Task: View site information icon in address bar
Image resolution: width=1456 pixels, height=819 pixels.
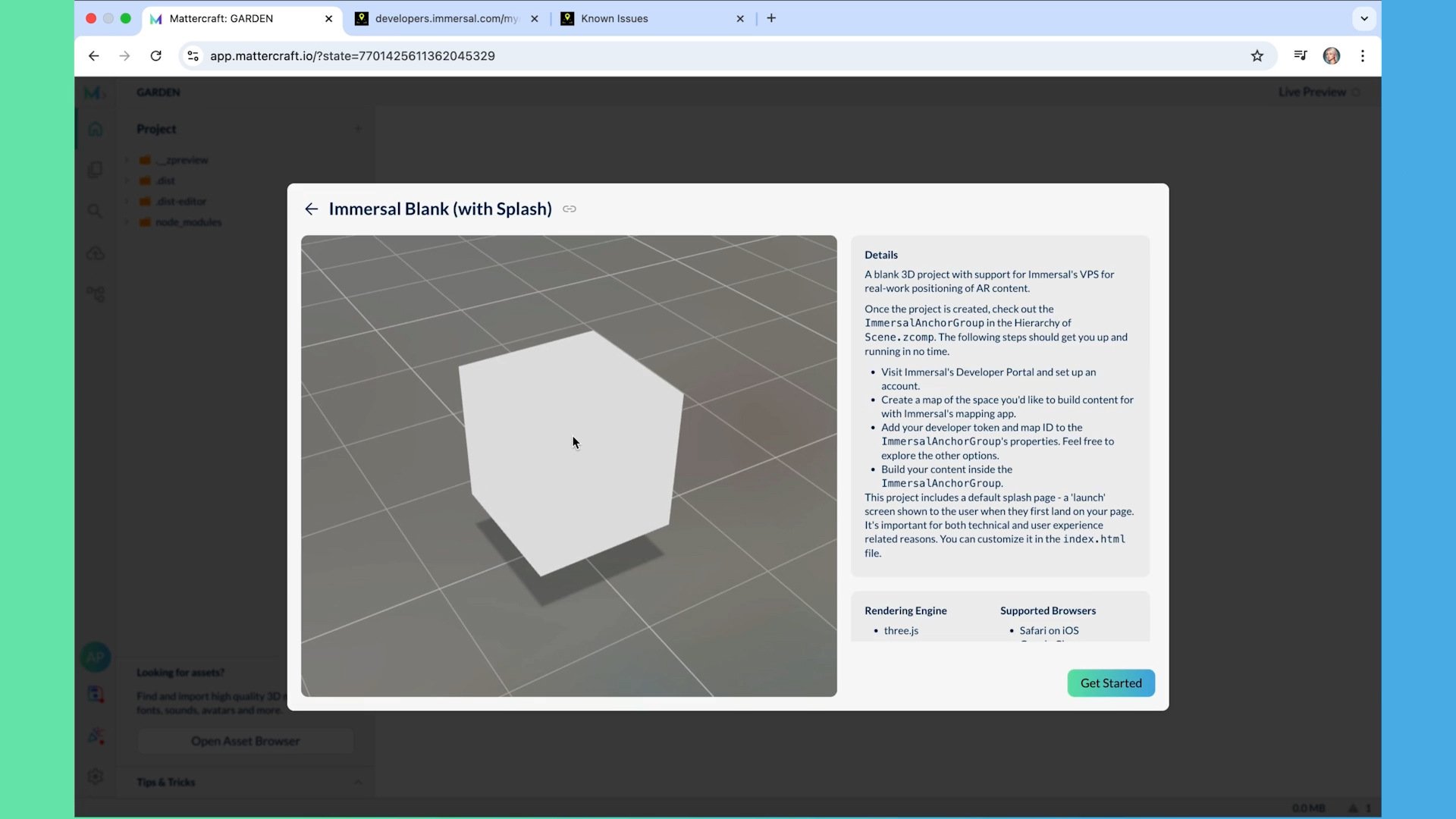Action: coord(193,56)
